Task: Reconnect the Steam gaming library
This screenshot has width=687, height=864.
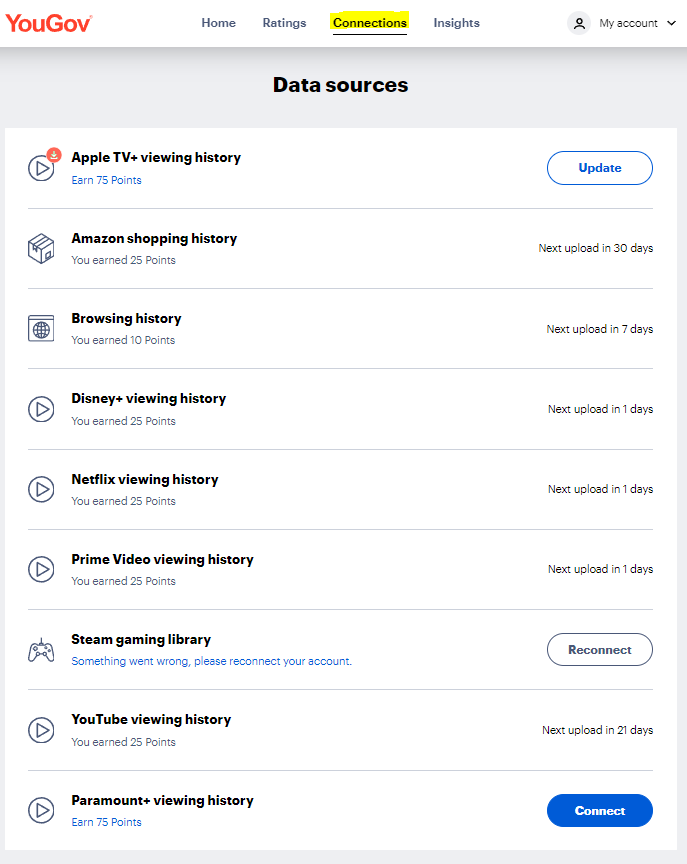Action: 599,650
